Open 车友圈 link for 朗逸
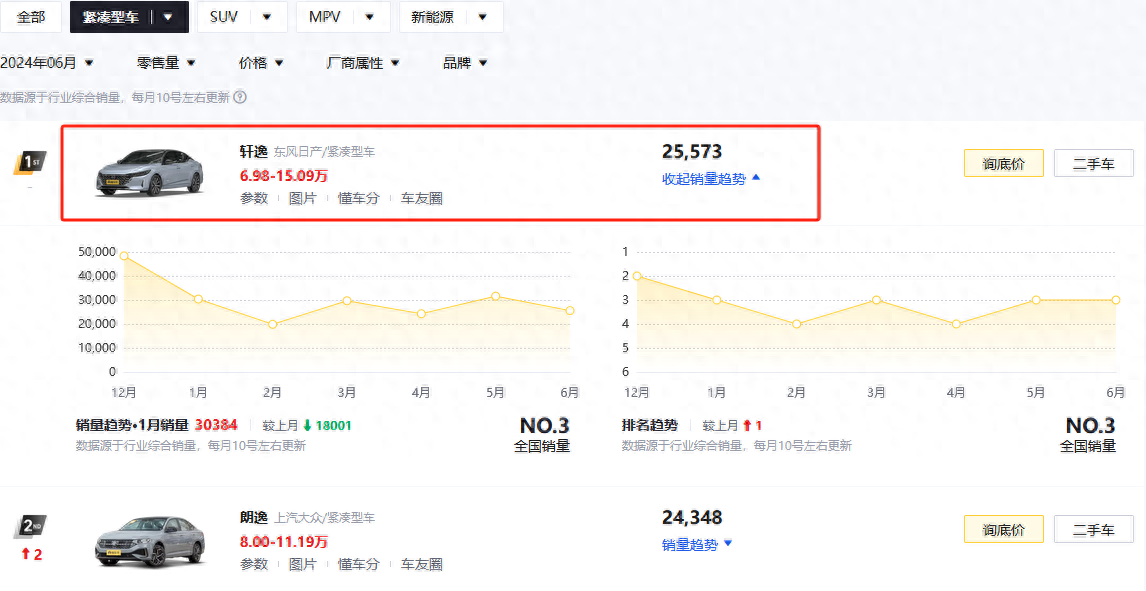 421,564
